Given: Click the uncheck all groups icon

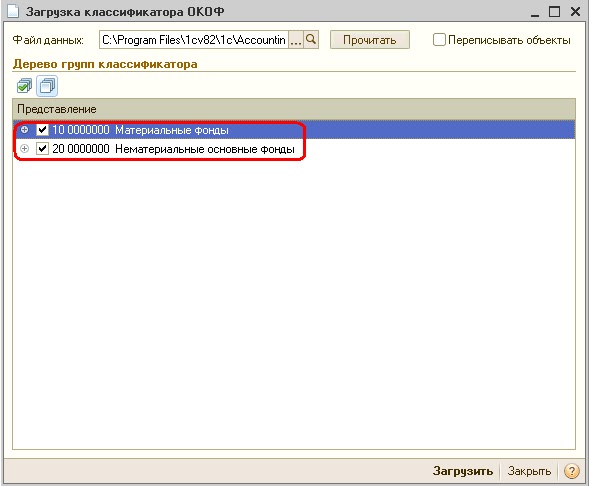Looking at the screenshot, I should click(47, 86).
